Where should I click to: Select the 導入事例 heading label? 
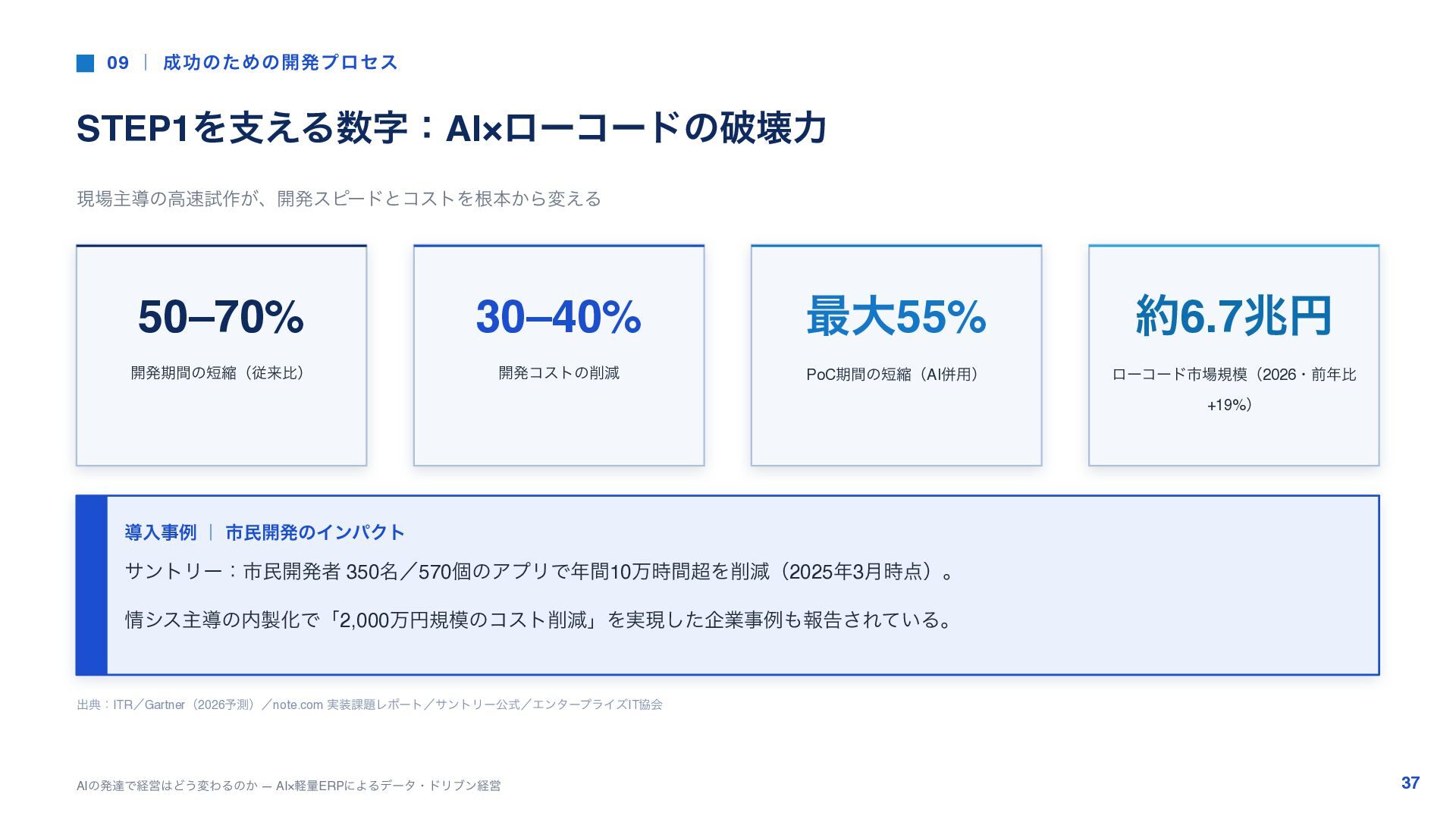point(161,532)
